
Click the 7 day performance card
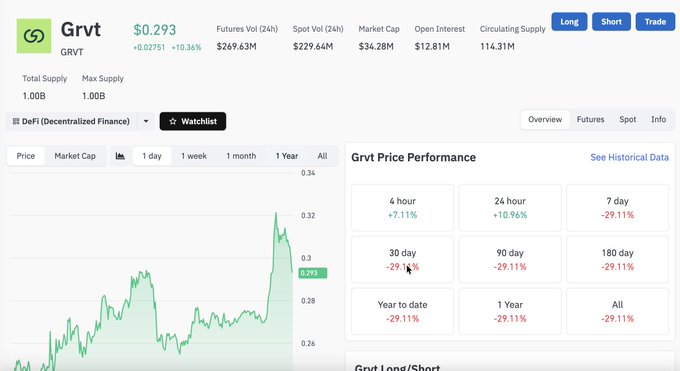coord(618,207)
